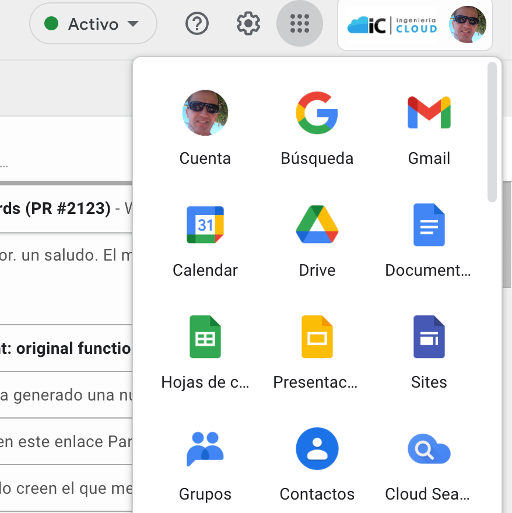Viewport: 512px width, 513px height.
Task: Open email 'generado una nu' row
Action: (x=66, y=395)
